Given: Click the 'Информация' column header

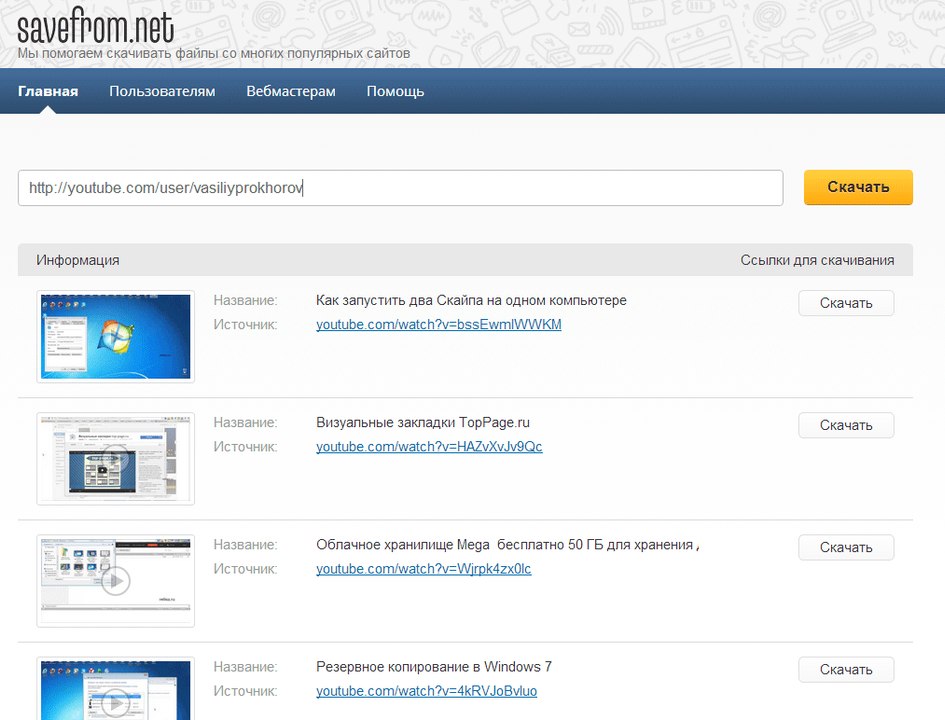Looking at the screenshot, I should coord(78,260).
